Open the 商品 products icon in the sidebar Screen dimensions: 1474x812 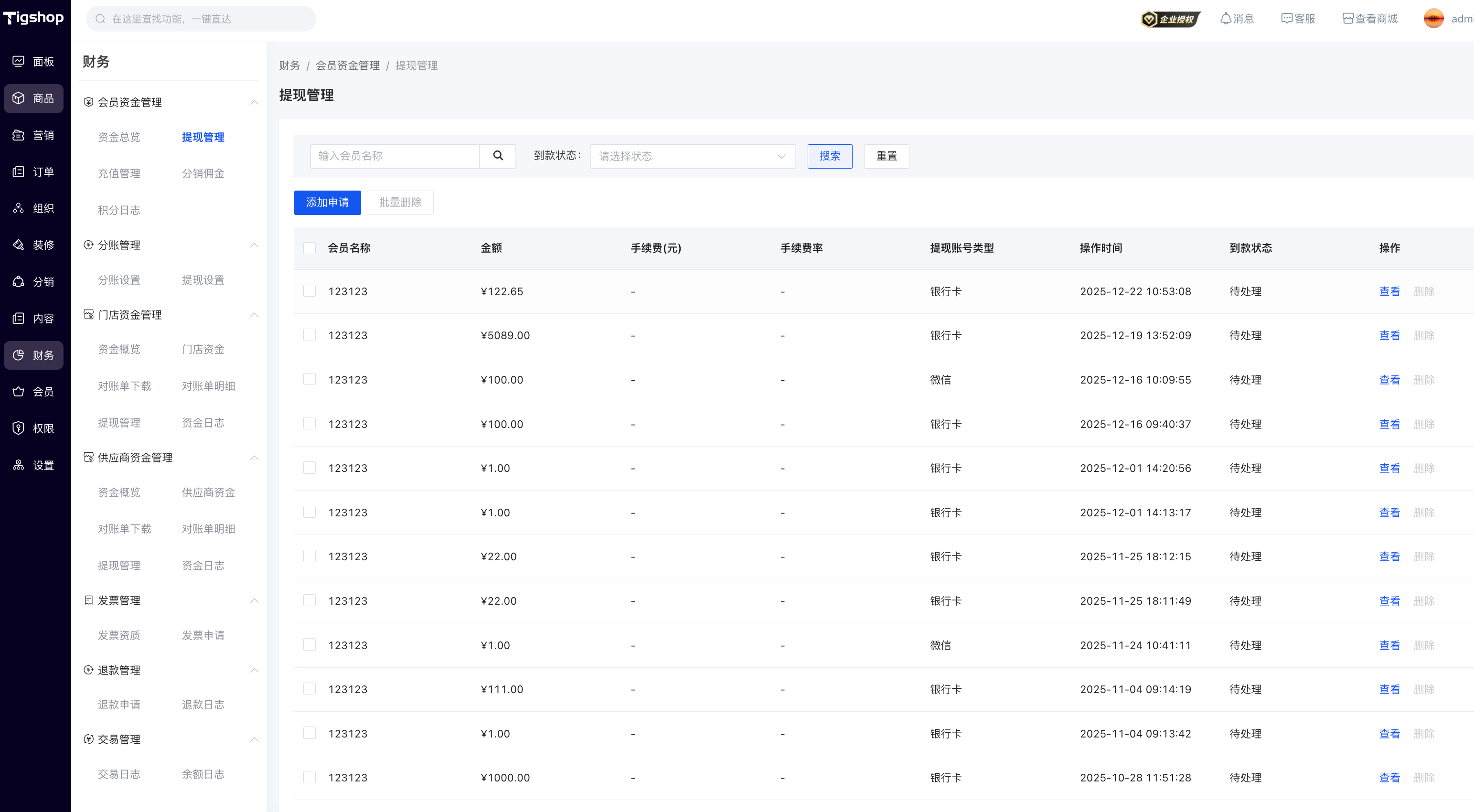(18, 98)
